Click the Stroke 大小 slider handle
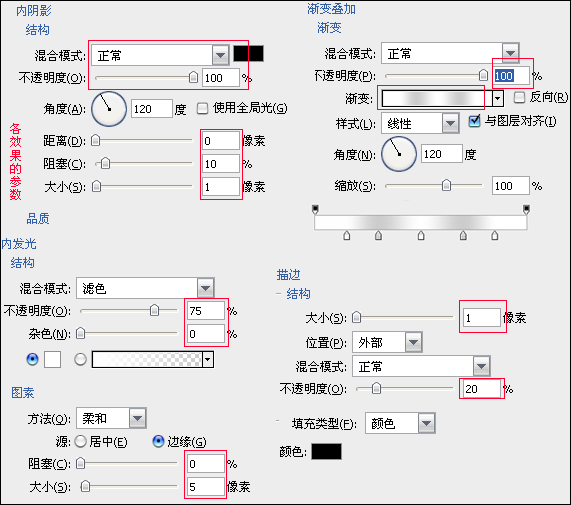 click(357, 317)
